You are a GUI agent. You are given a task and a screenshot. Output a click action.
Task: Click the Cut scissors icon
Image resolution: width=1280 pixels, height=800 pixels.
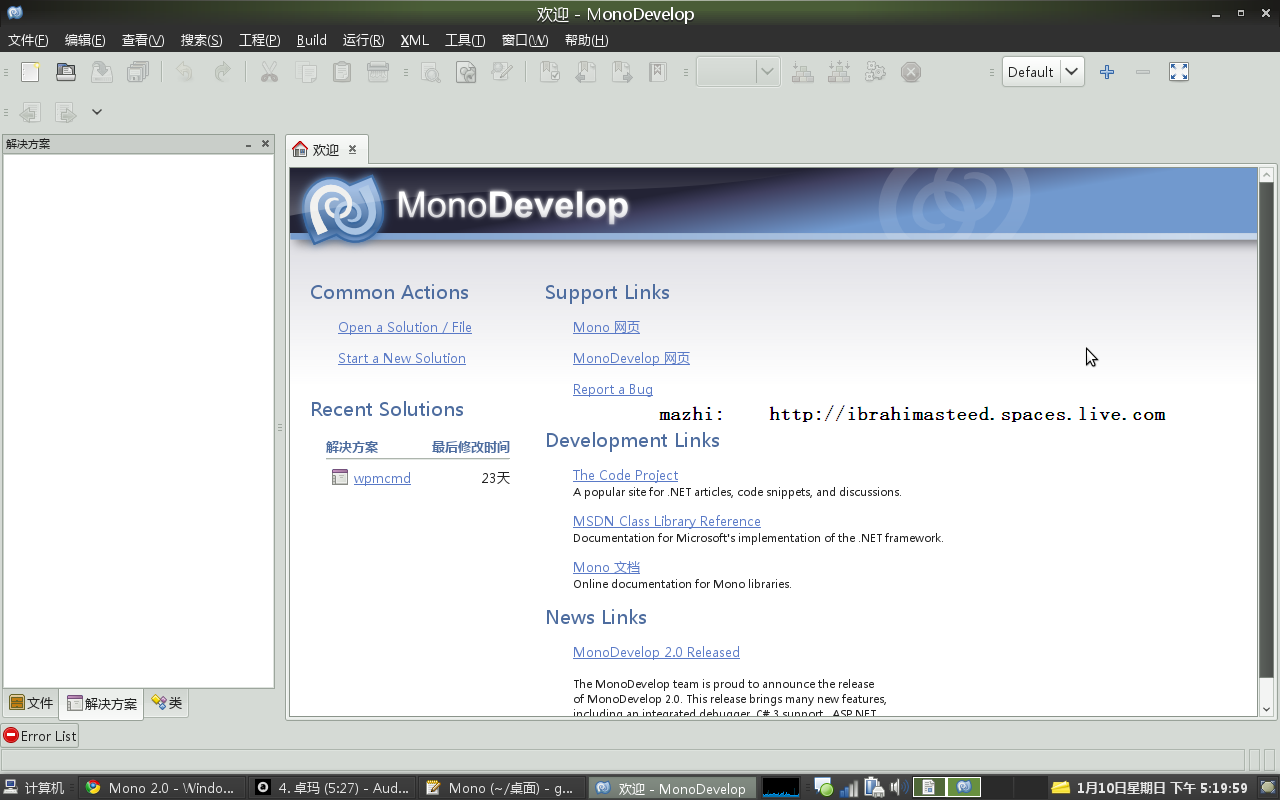pos(269,72)
